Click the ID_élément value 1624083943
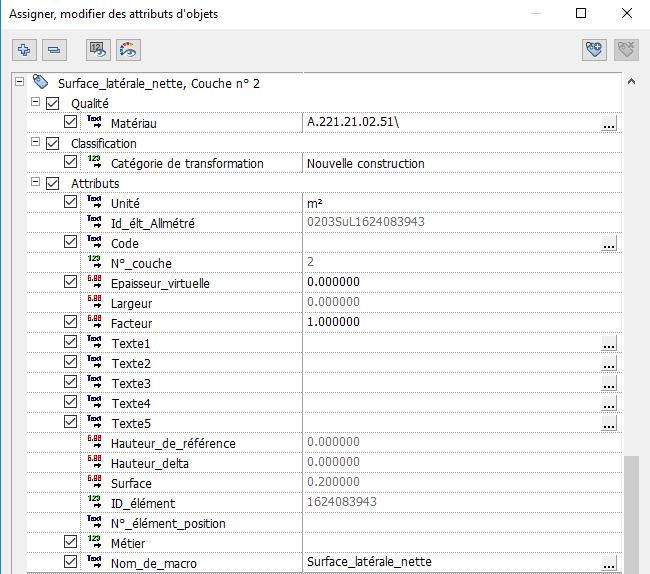 [x=342, y=502]
